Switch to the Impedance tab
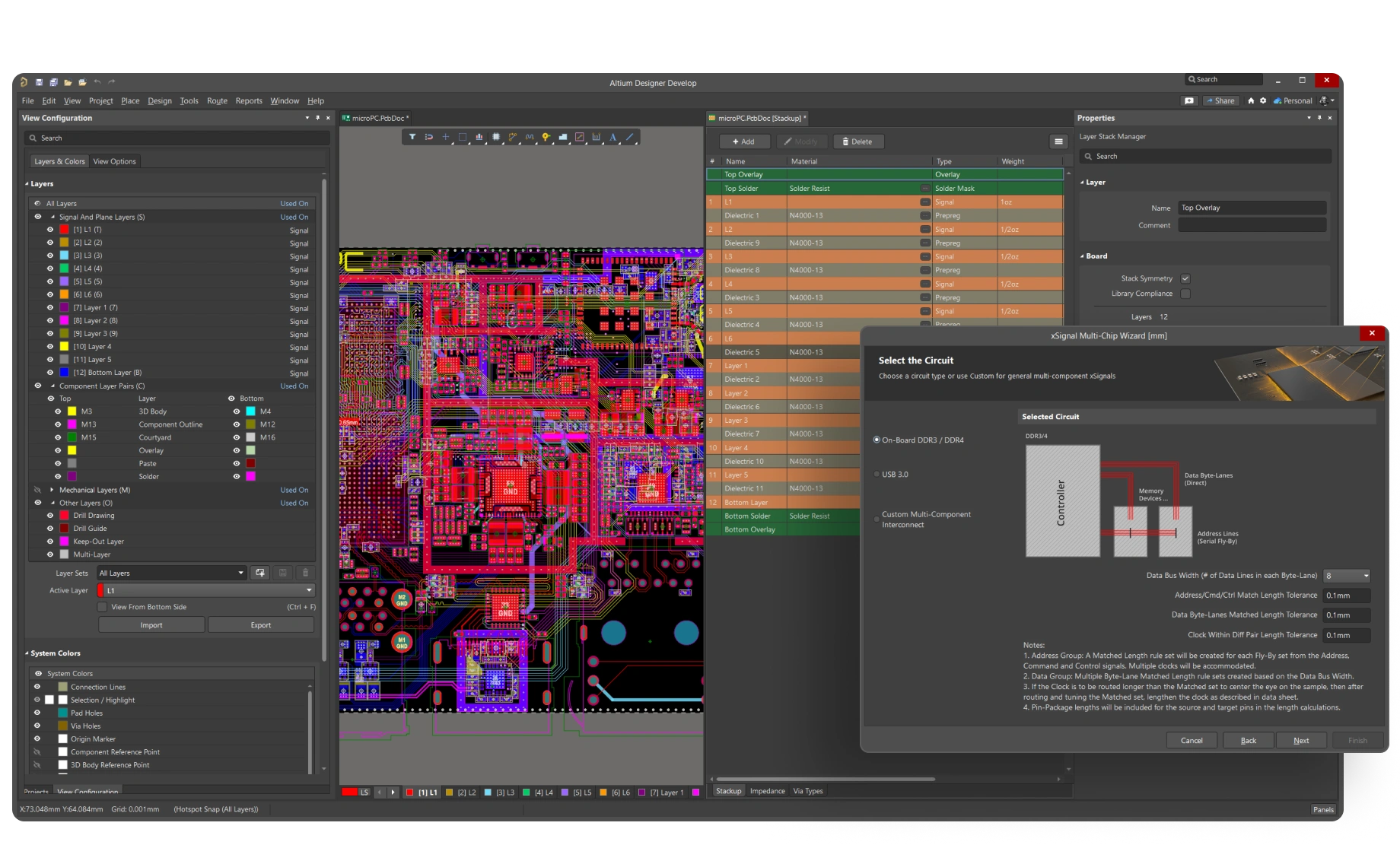The height and width of the screenshot is (864, 1400). [x=767, y=791]
